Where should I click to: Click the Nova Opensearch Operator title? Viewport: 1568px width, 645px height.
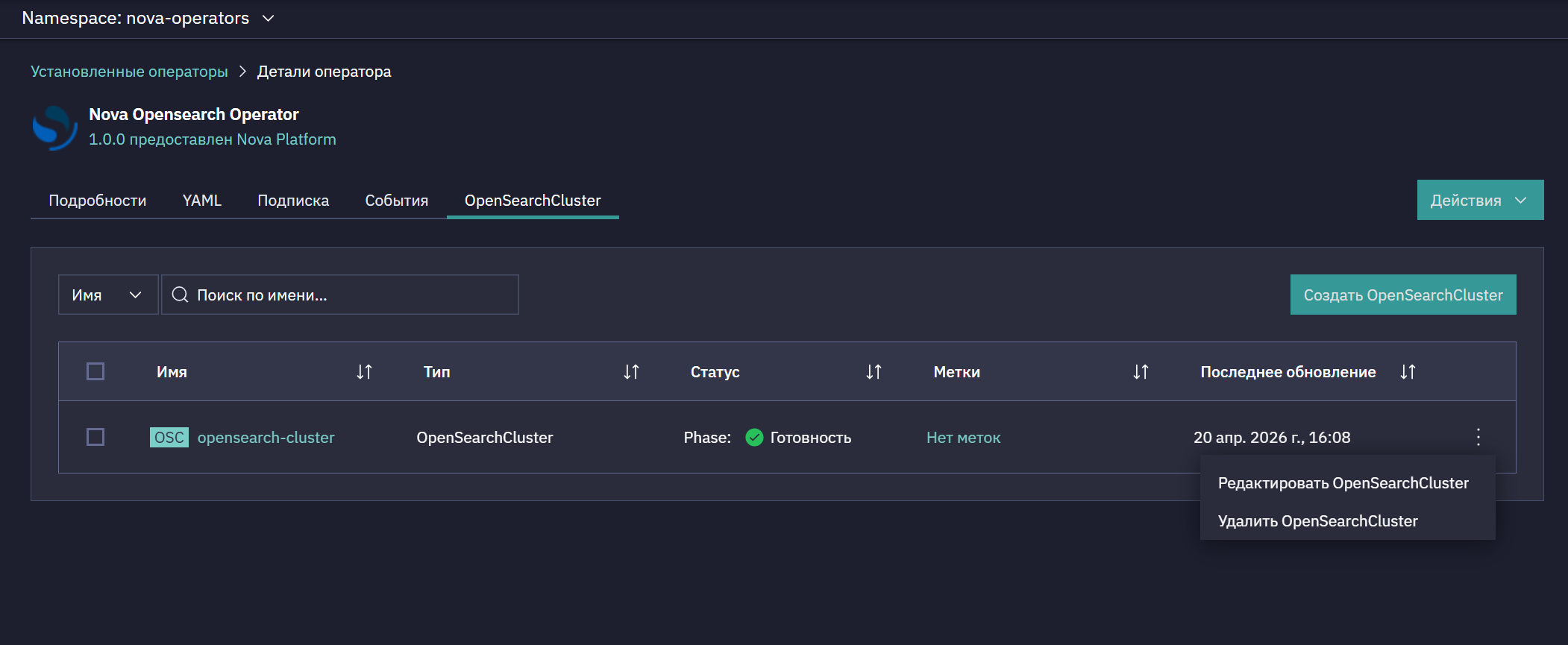[x=194, y=114]
